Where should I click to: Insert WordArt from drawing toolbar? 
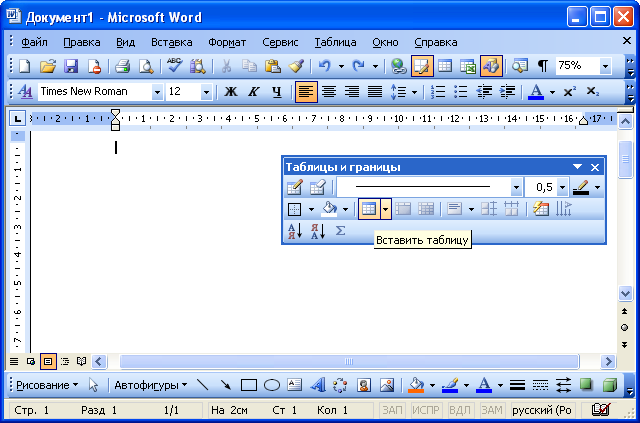pyautogui.click(x=318, y=385)
